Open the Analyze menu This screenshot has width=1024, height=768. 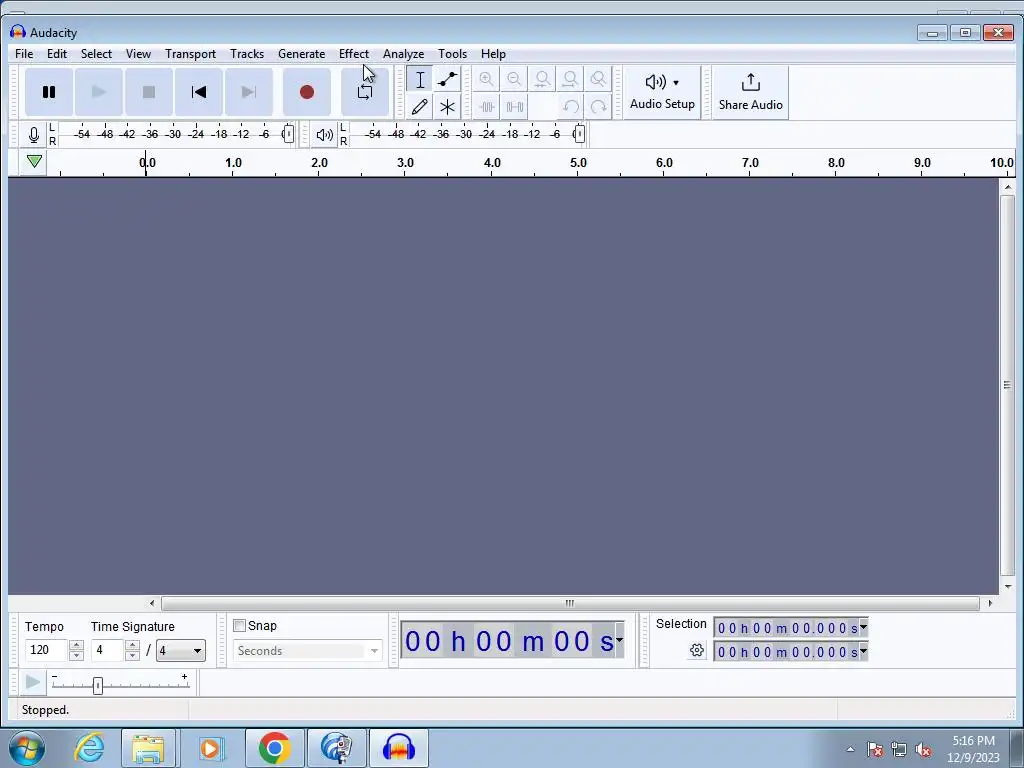404,54
